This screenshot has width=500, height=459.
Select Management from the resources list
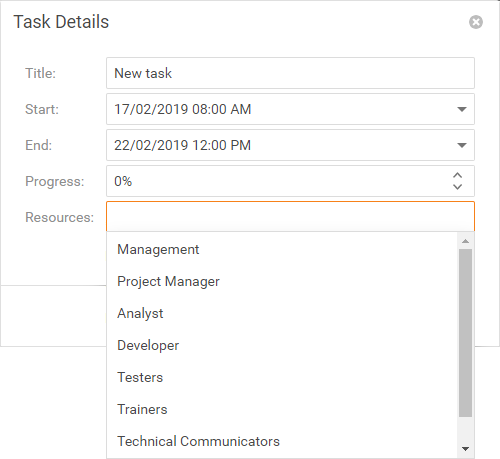tap(282, 249)
